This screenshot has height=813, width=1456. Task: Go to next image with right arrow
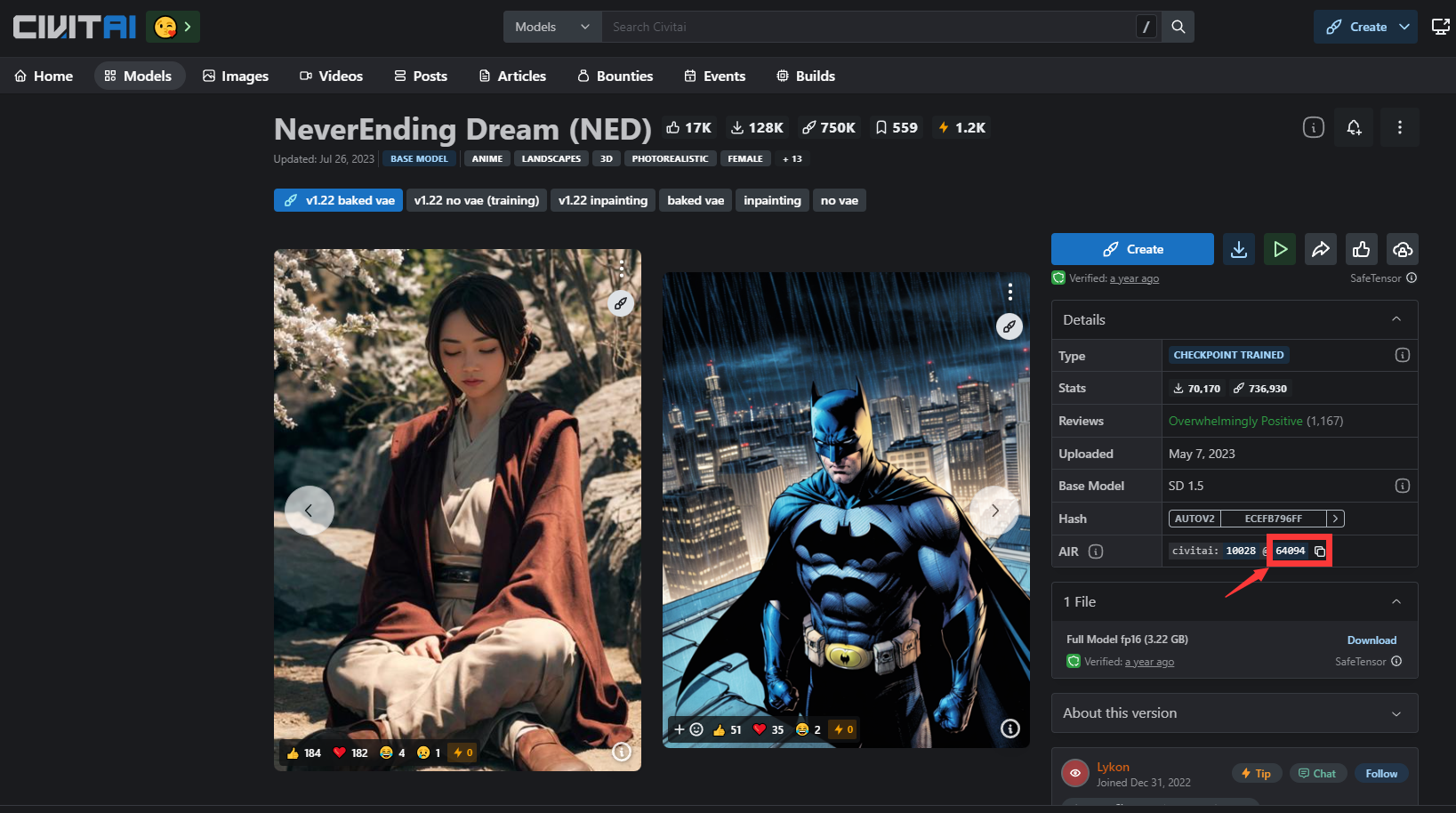tap(994, 511)
